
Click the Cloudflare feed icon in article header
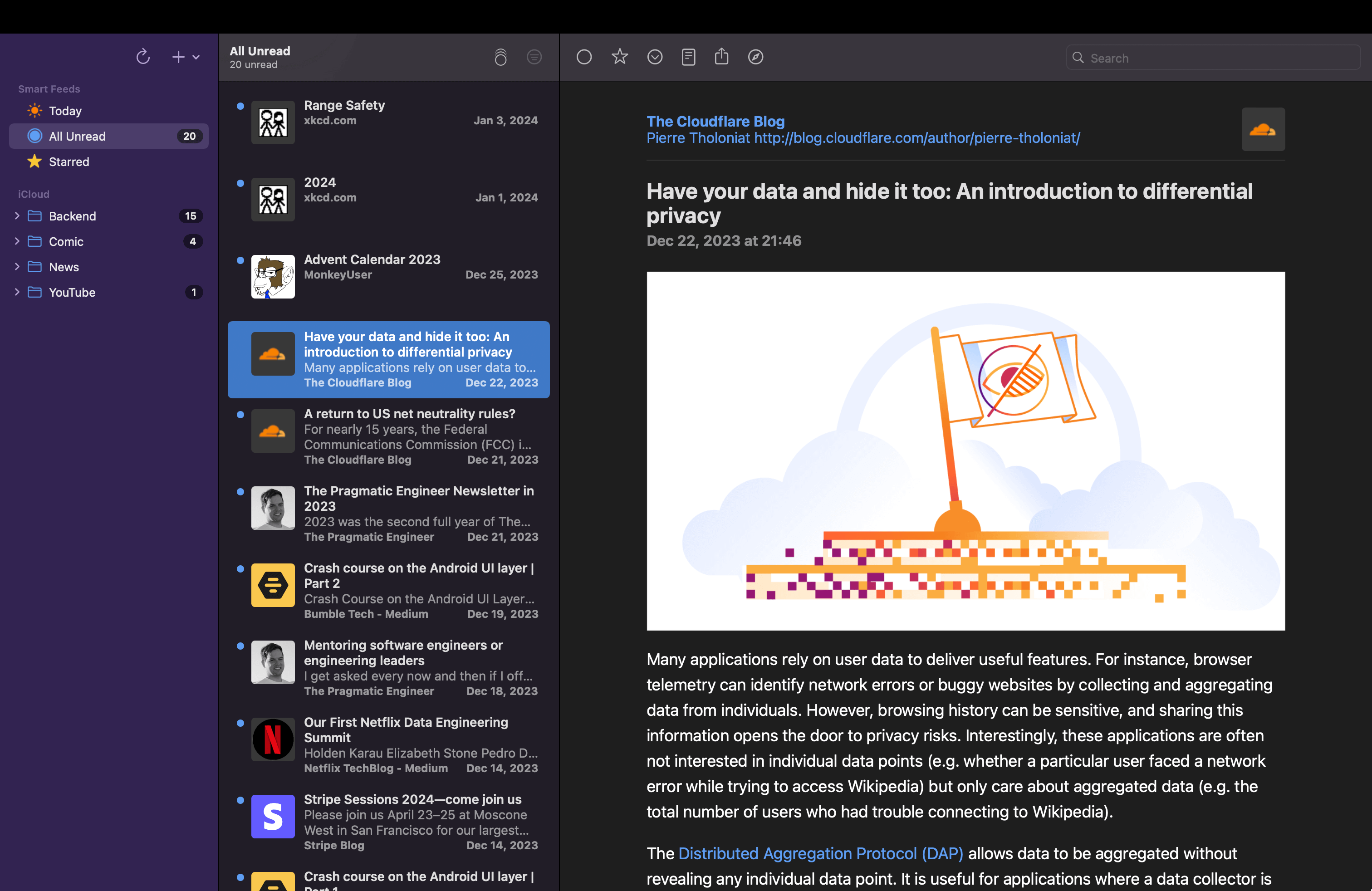coord(1263,129)
